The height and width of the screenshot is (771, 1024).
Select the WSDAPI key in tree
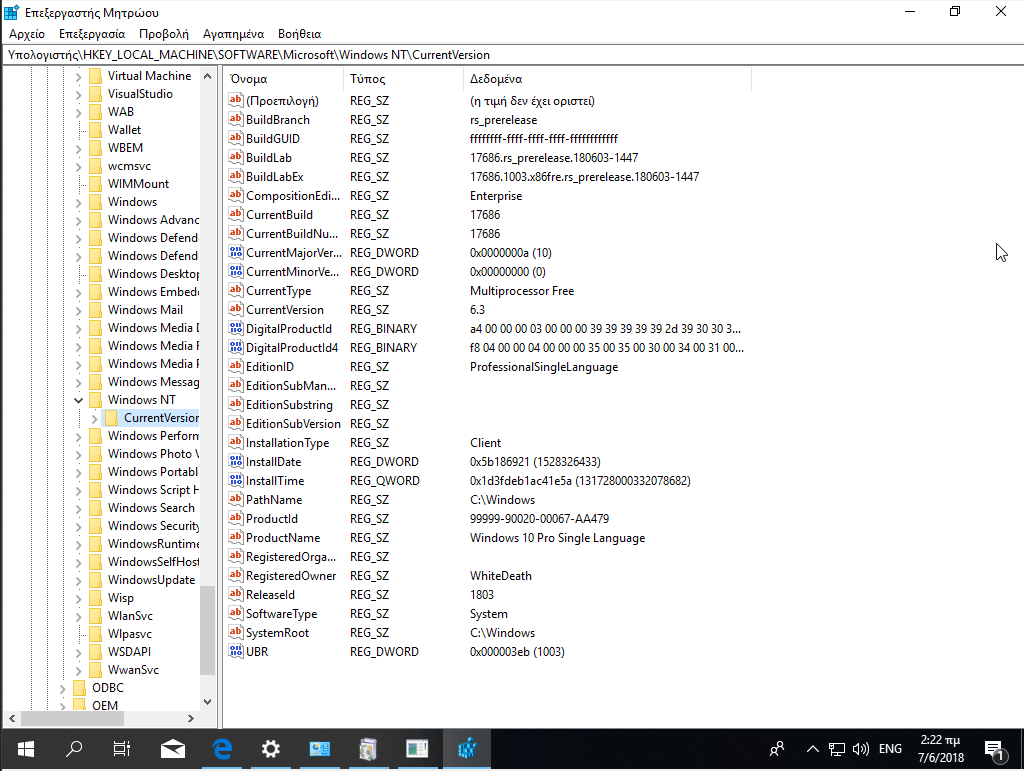tap(129, 652)
